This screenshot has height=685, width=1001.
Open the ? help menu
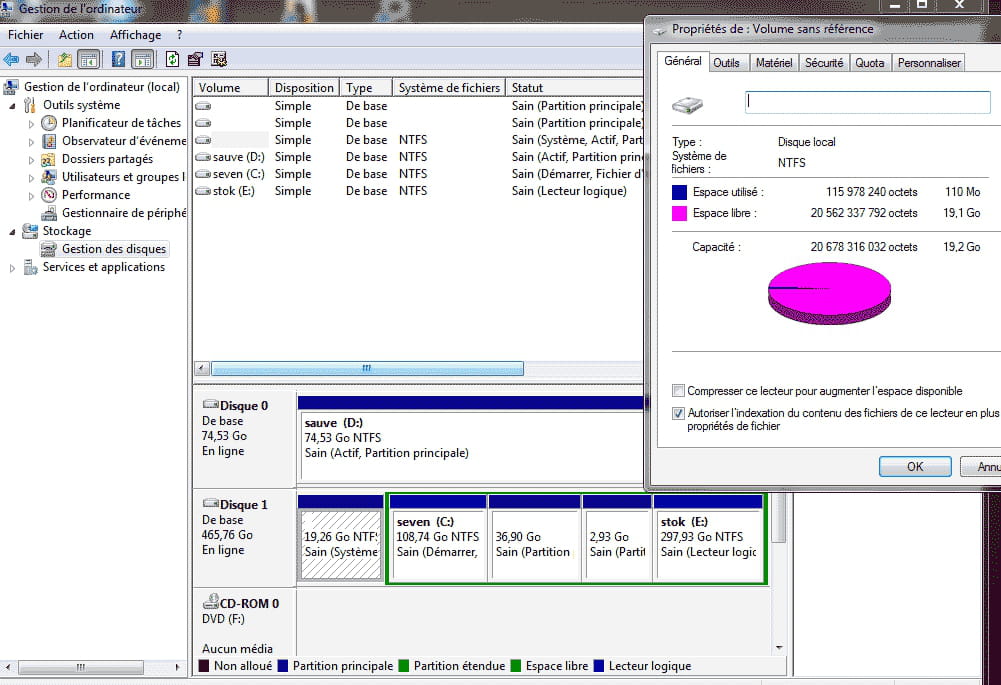(x=179, y=35)
